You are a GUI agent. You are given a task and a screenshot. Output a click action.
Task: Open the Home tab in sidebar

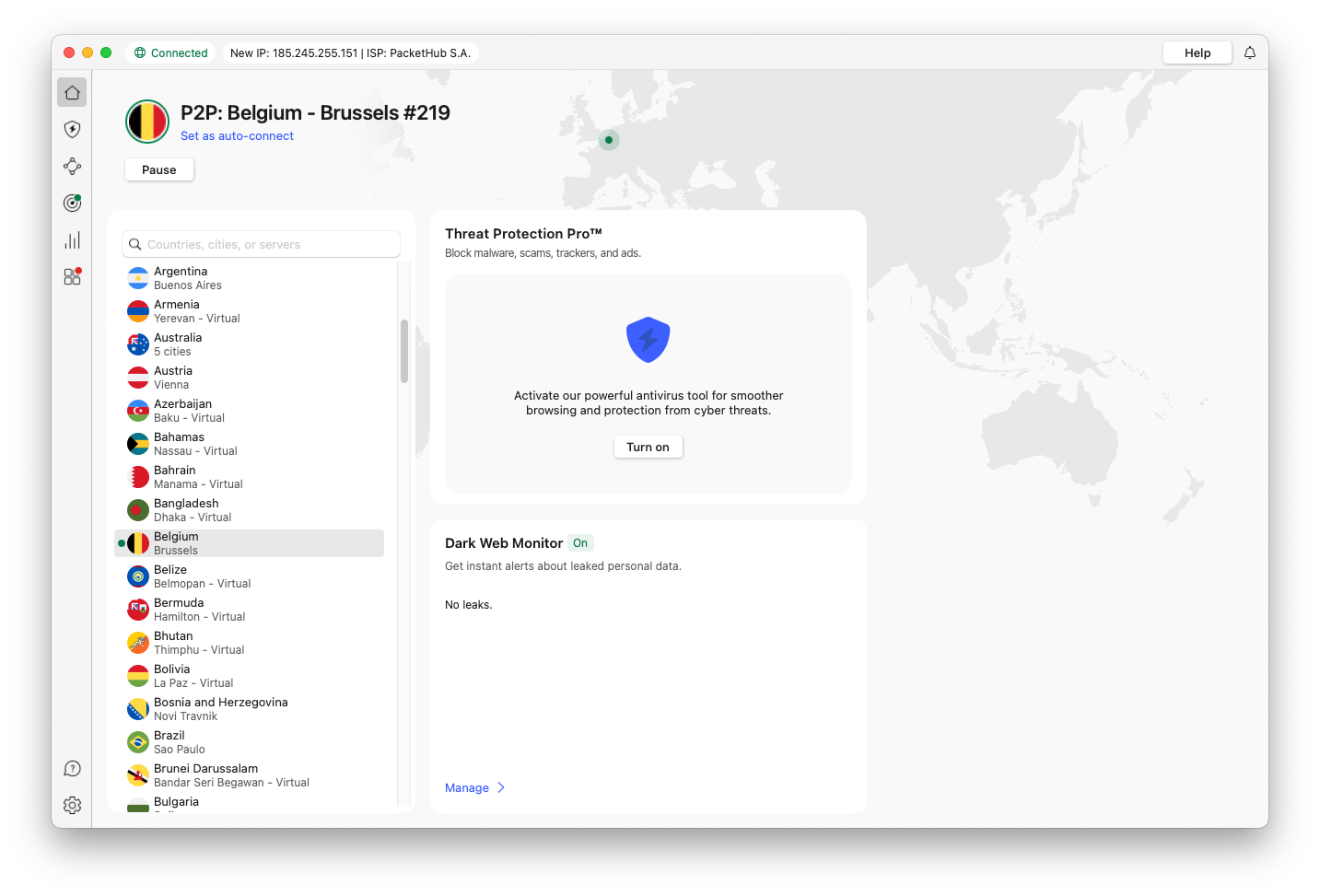click(72, 92)
